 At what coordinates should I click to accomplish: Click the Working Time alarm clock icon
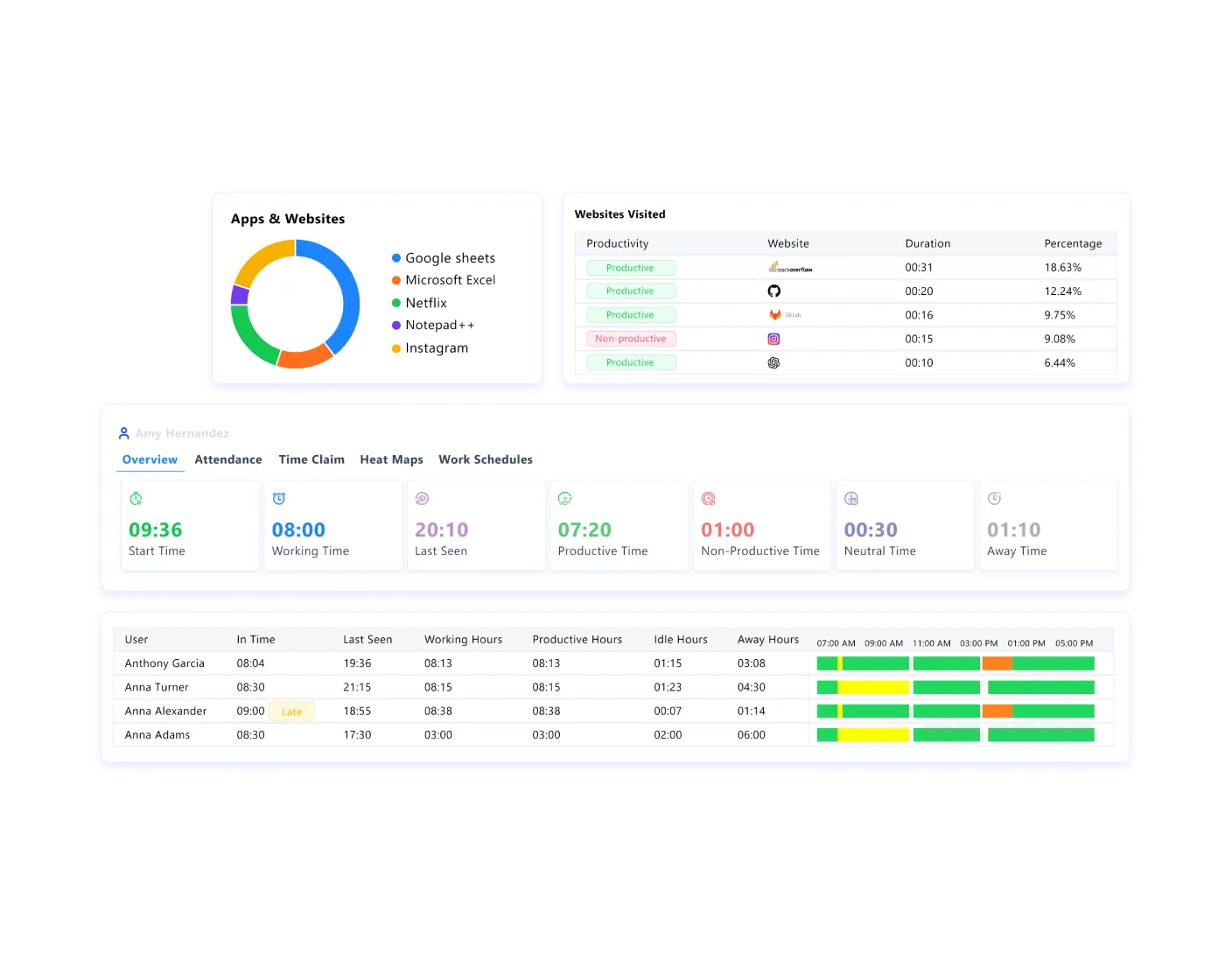[279, 499]
